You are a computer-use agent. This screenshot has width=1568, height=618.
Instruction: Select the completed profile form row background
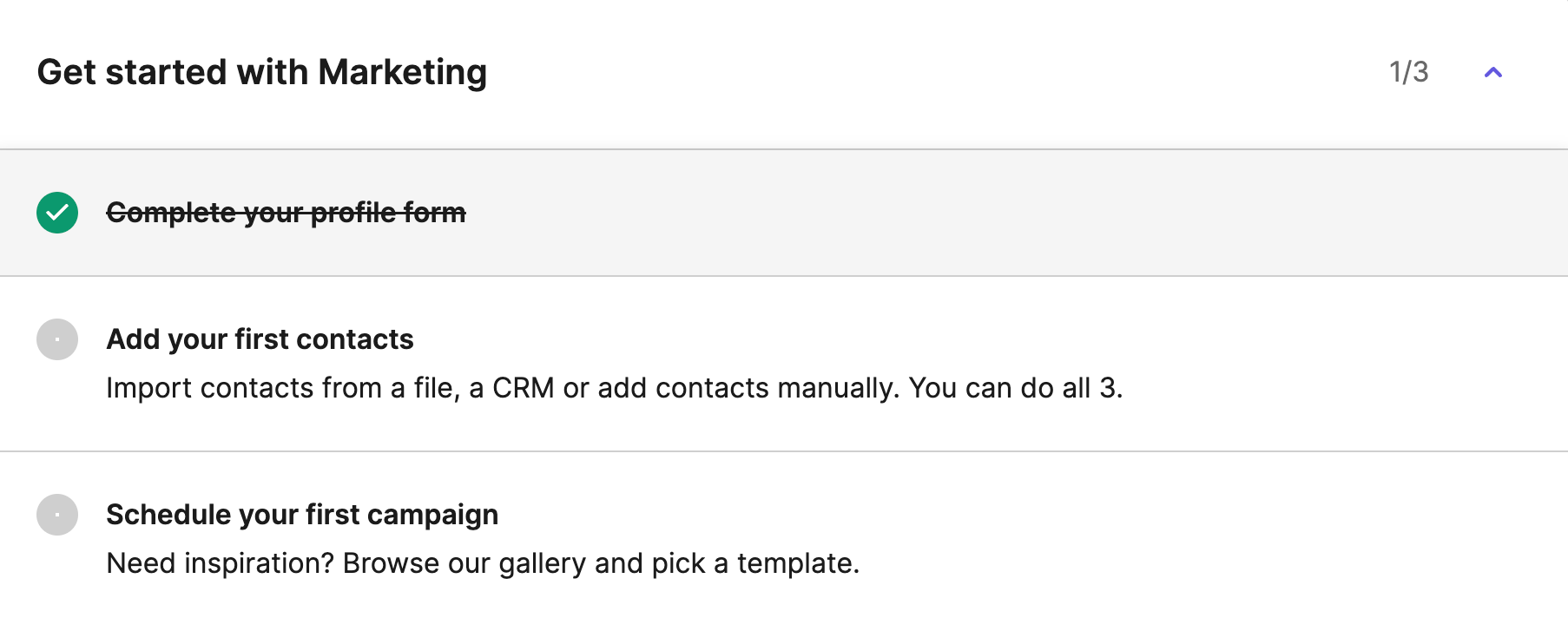pos(784,213)
